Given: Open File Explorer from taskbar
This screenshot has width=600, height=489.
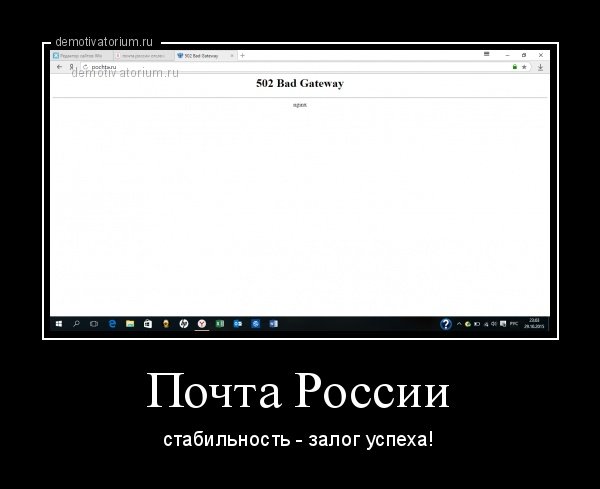Looking at the screenshot, I should [130, 324].
